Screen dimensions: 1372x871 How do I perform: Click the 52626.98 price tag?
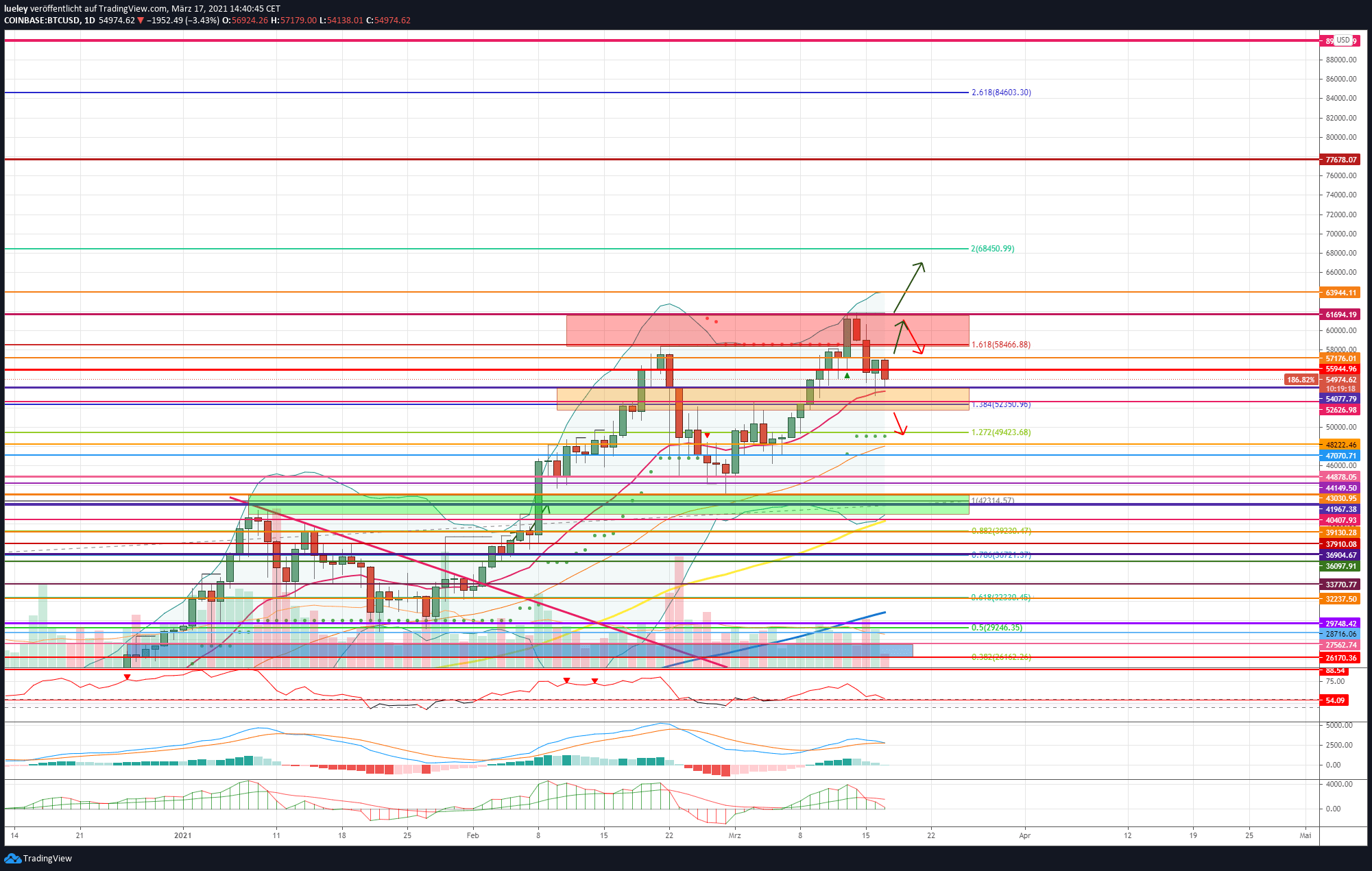[1340, 410]
